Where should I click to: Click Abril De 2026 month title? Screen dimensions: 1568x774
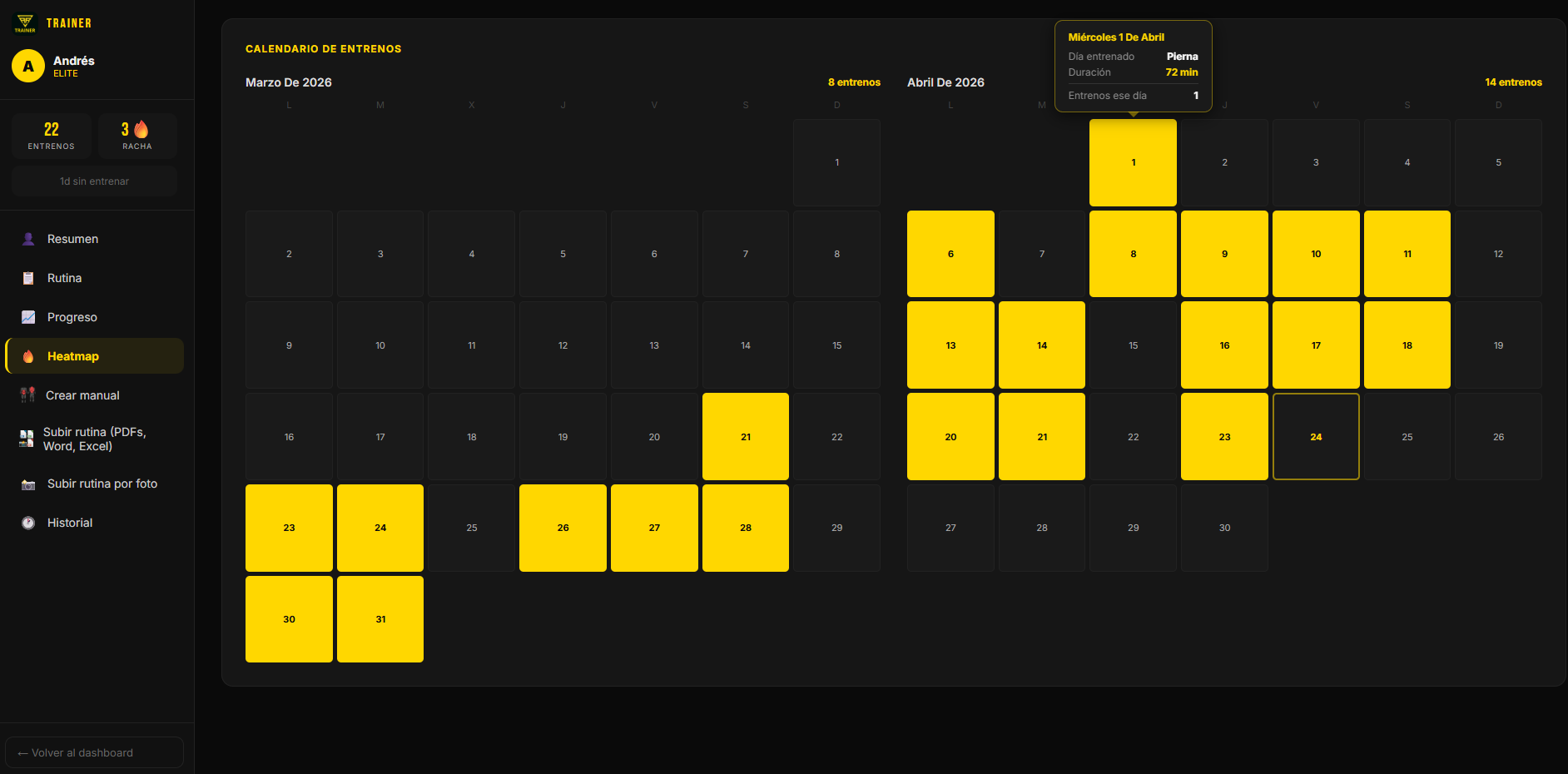tap(945, 82)
